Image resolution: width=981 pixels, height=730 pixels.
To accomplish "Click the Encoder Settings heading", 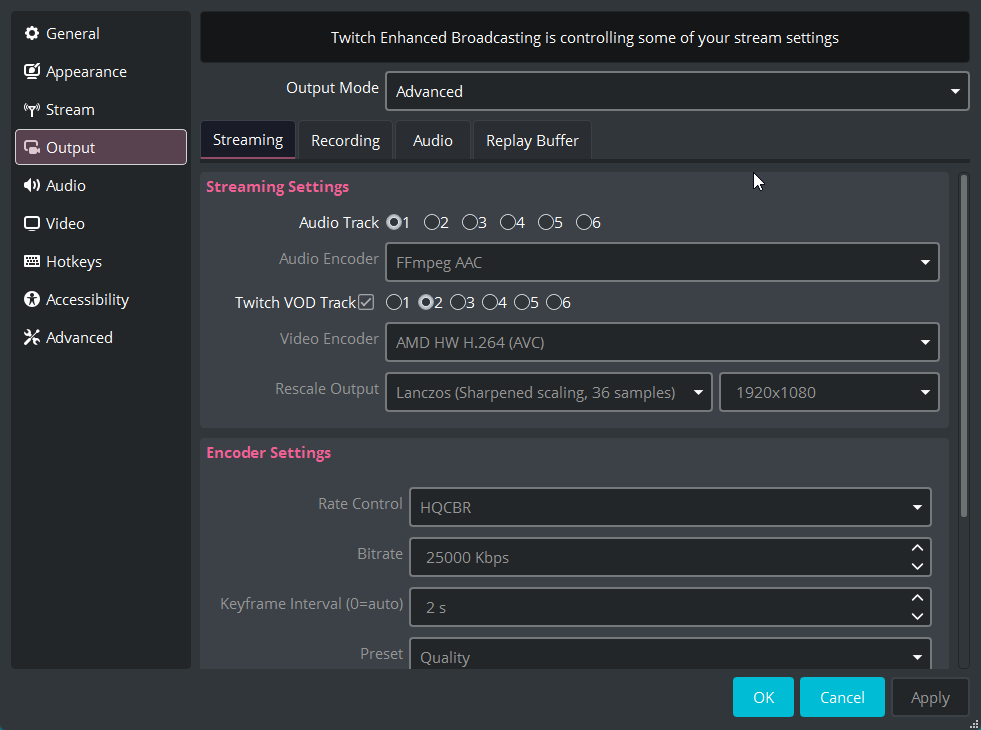I will pos(268,452).
